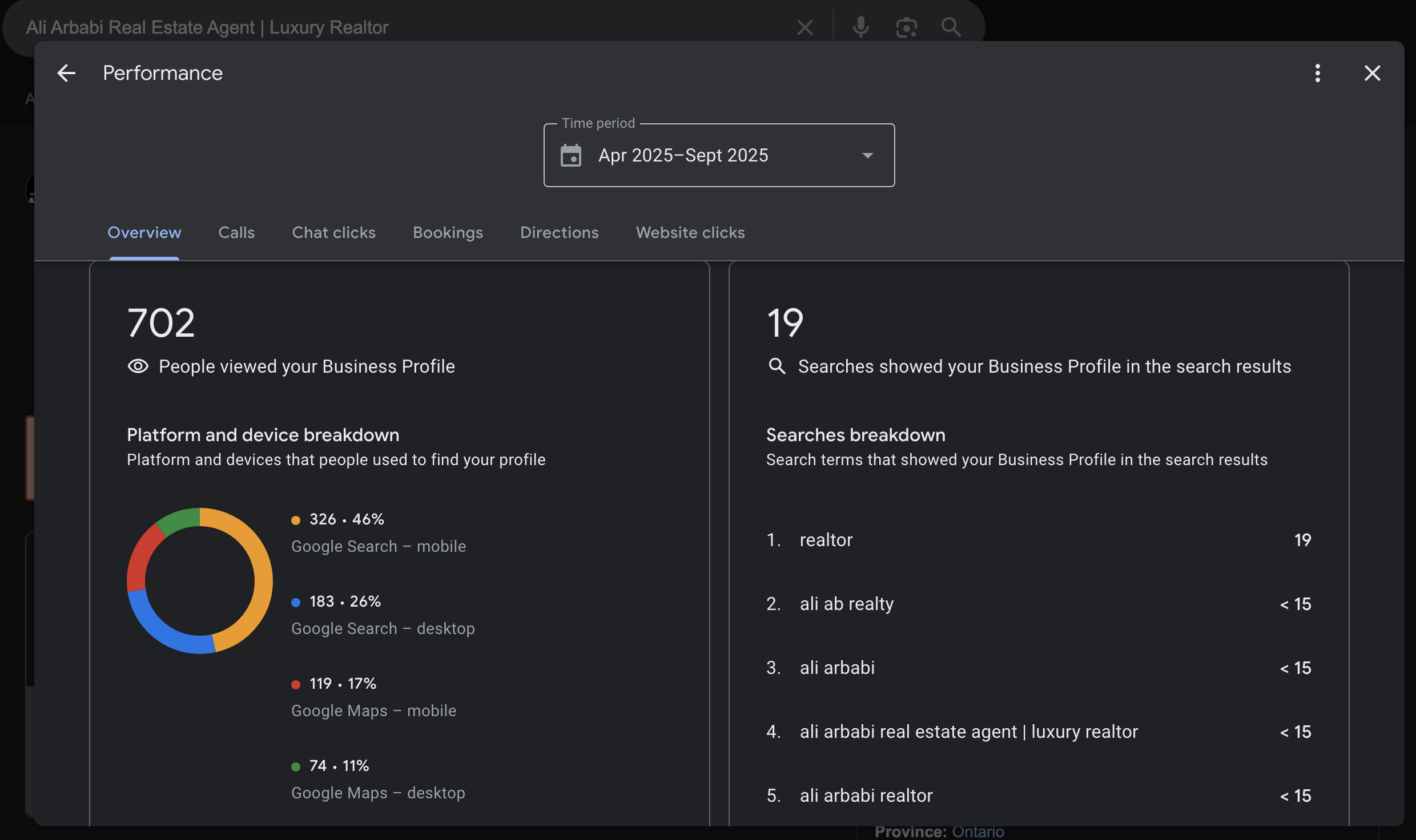Click the magnifier icon beside Searches showed
This screenshot has width=1416, height=840.
tap(777, 366)
